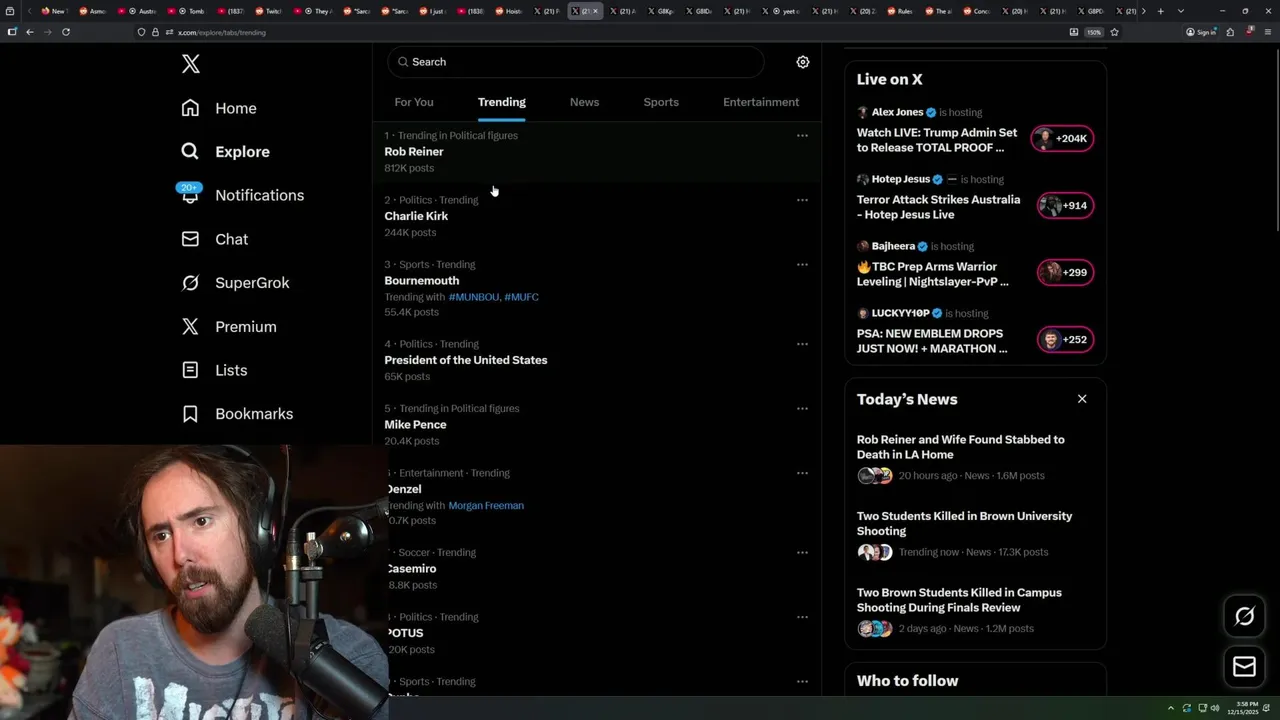Image resolution: width=1280 pixels, height=720 pixels.
Task: Select the Trending tab
Action: click(502, 102)
